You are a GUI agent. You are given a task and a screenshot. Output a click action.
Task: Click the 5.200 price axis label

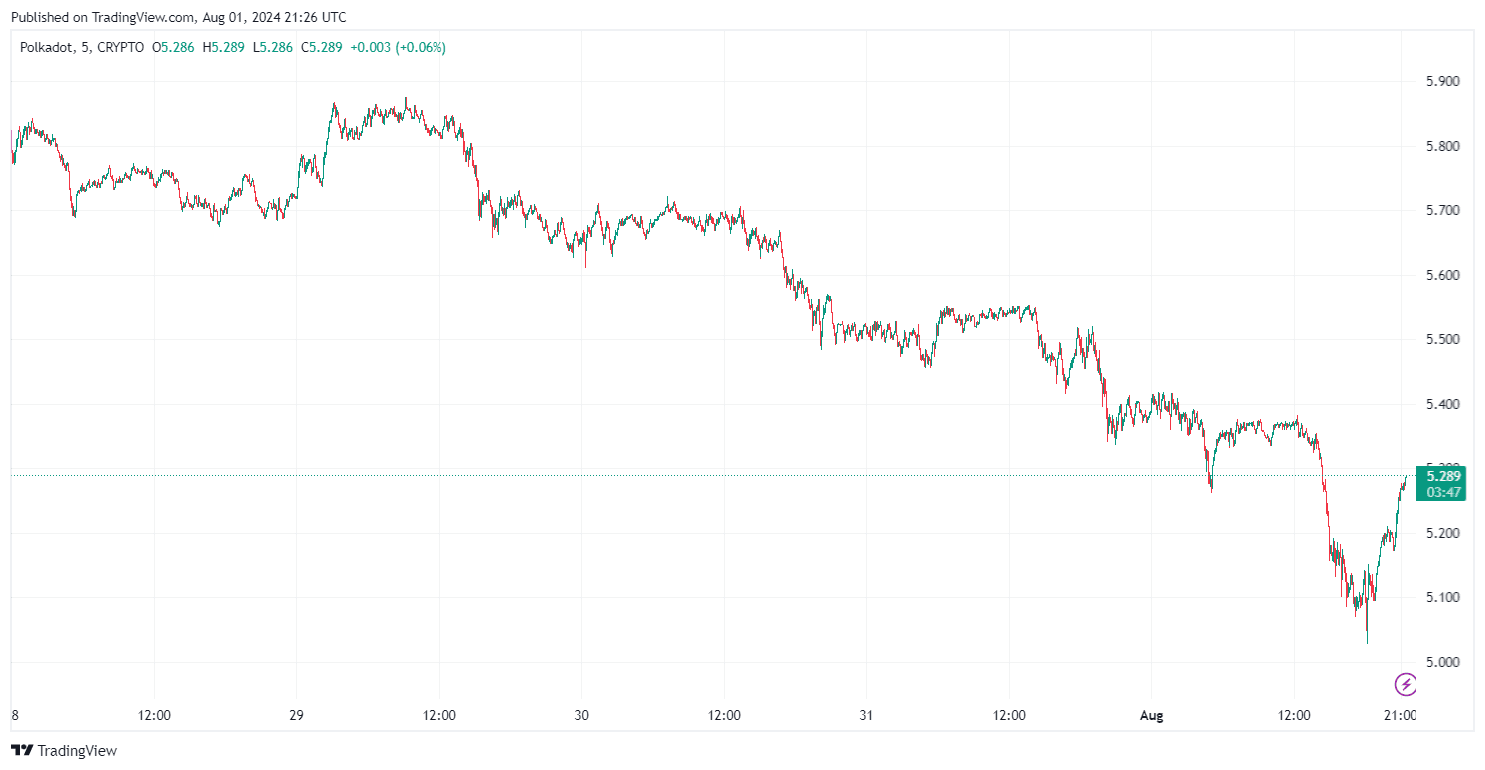point(1443,533)
